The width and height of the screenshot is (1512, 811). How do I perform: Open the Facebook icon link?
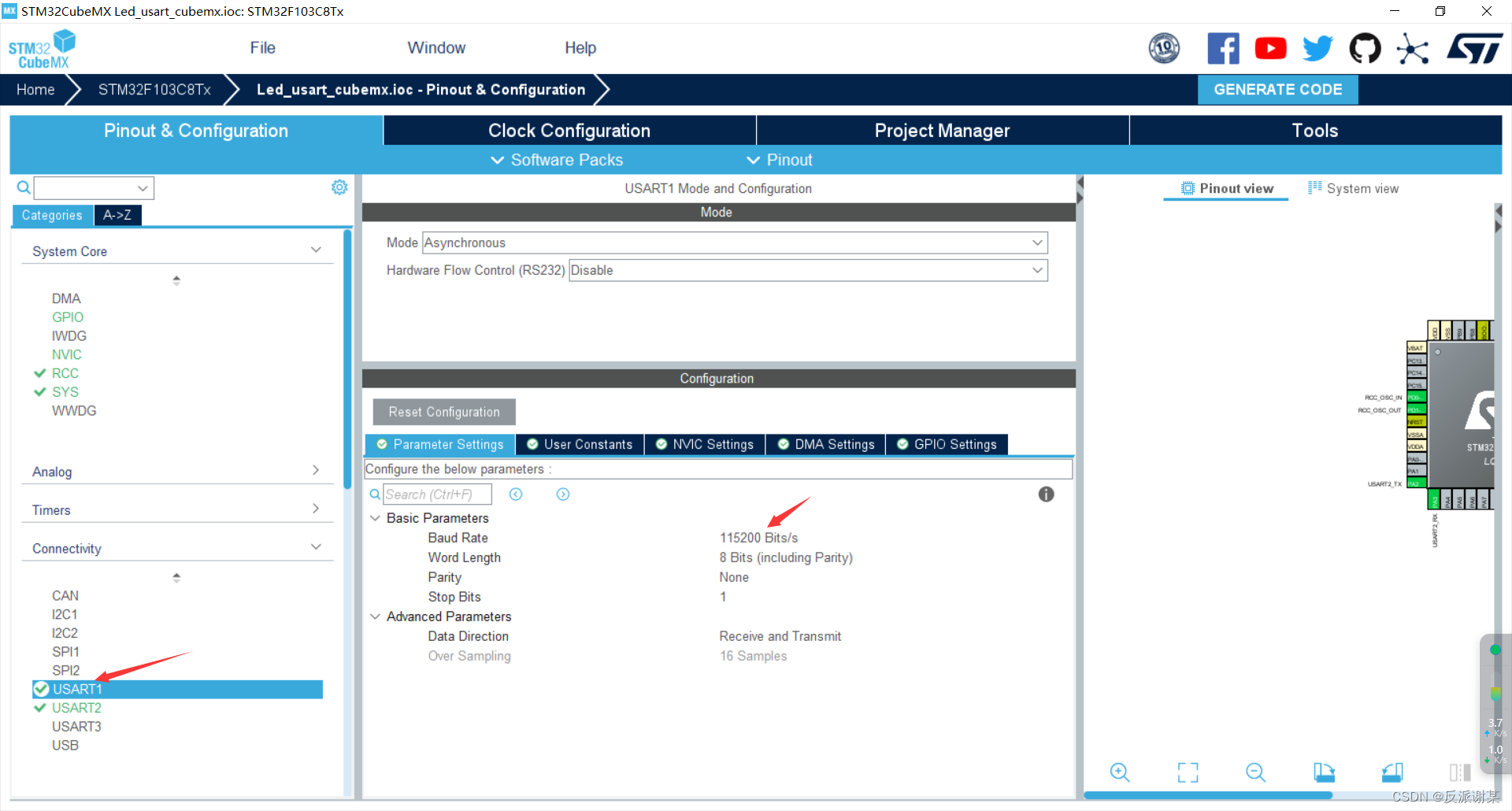(x=1223, y=48)
